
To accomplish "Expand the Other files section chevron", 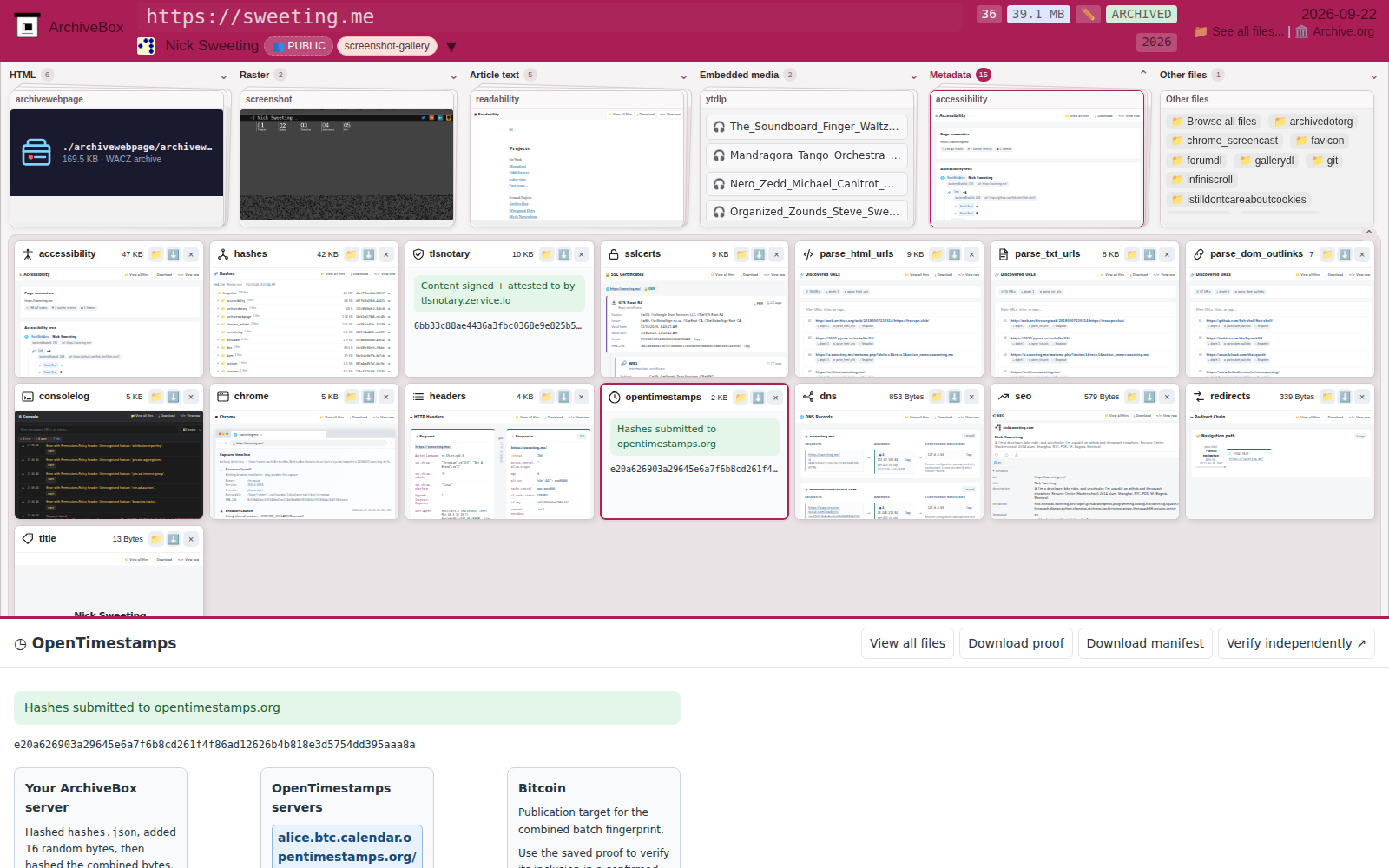I will pos(1373,76).
